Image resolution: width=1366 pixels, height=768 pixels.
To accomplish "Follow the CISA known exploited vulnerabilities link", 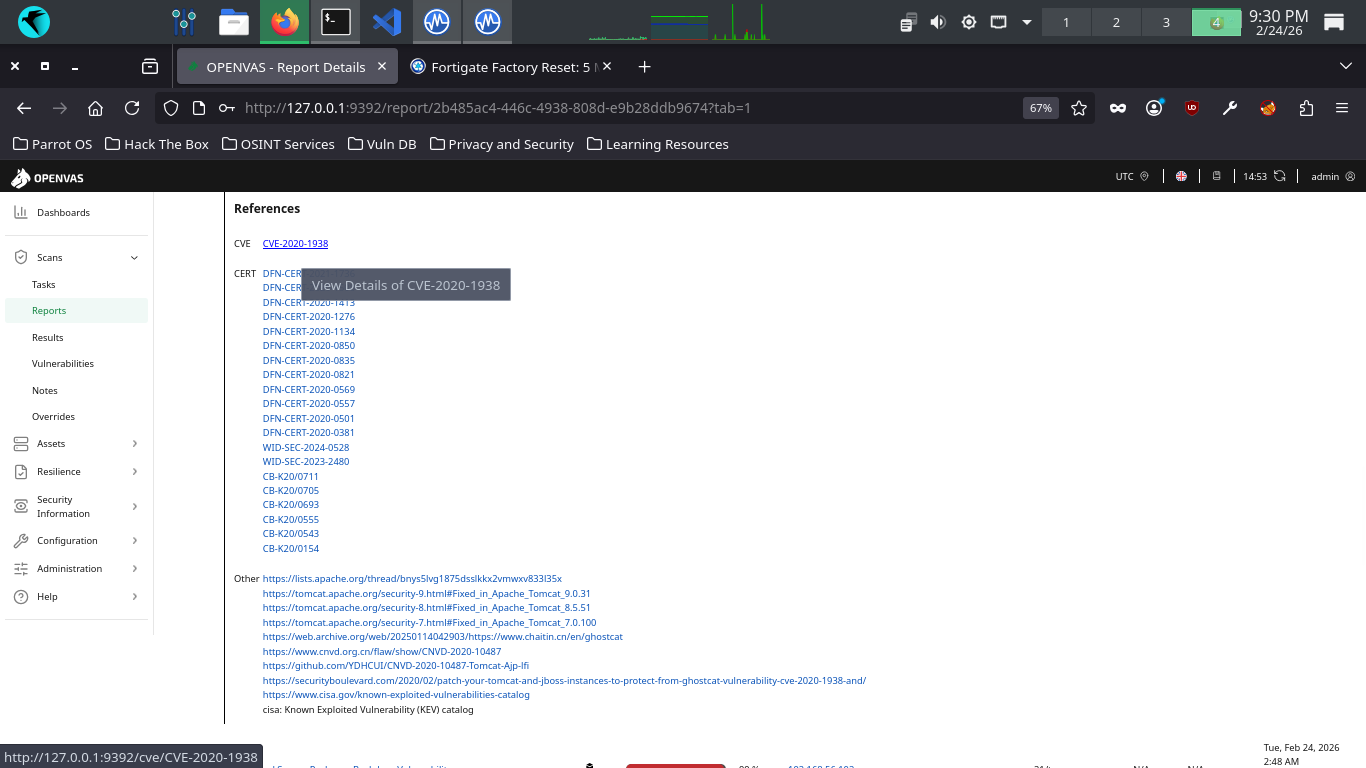I will [x=396, y=695].
